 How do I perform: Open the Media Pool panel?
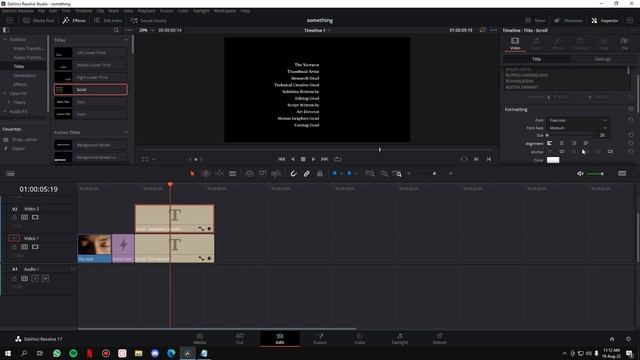tap(38, 20)
